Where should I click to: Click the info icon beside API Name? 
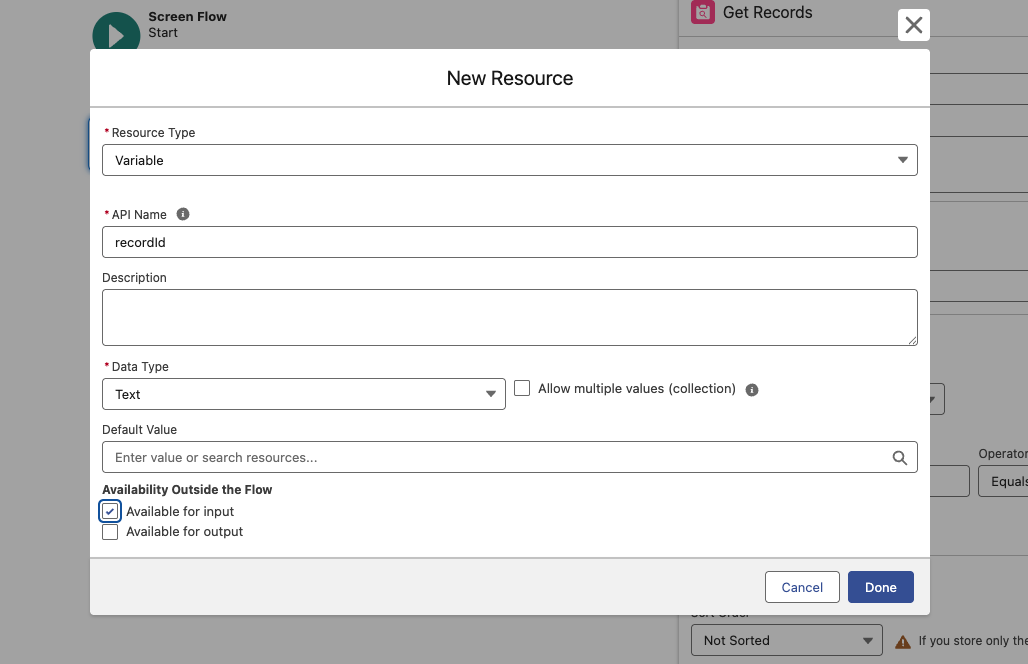(183, 214)
